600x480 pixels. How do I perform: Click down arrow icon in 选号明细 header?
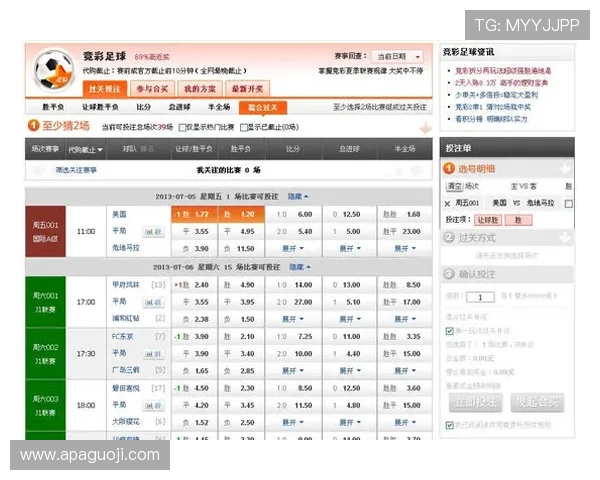click(x=565, y=168)
